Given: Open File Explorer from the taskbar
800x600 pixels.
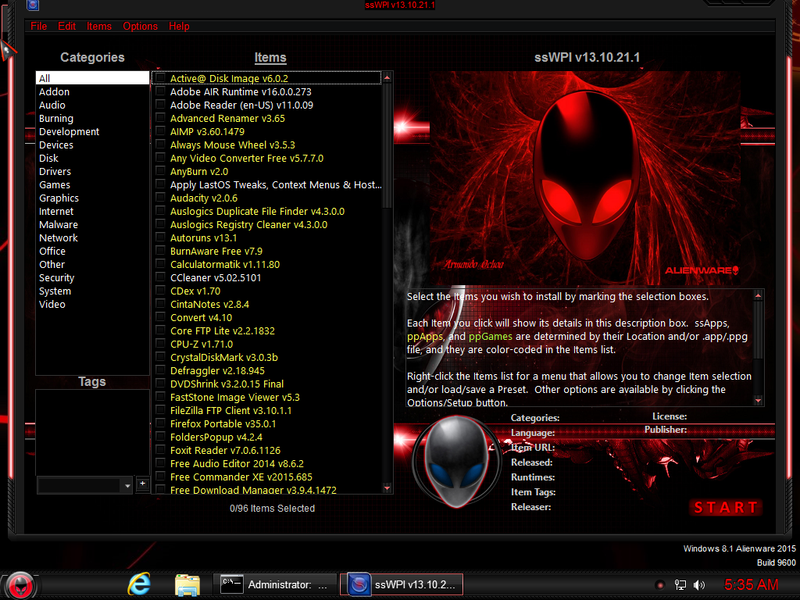Looking at the screenshot, I should click(187, 584).
